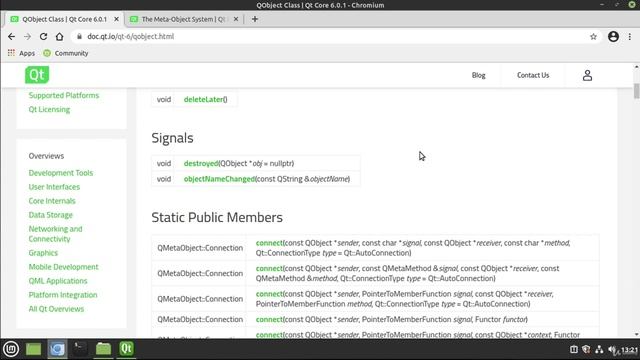Click the Qt logo
Image resolution: width=640 pixels, height=360 pixels.
pos(37,75)
